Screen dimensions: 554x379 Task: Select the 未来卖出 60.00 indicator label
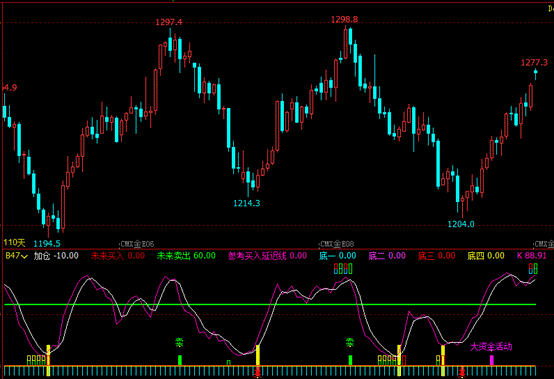[186, 256]
